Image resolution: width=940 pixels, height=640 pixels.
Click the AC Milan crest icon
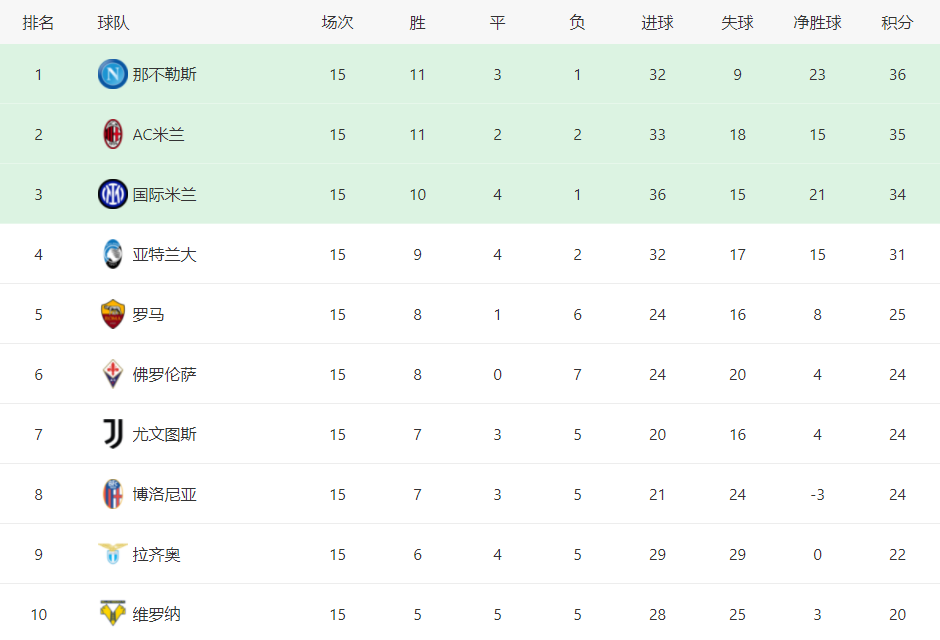click(x=113, y=134)
